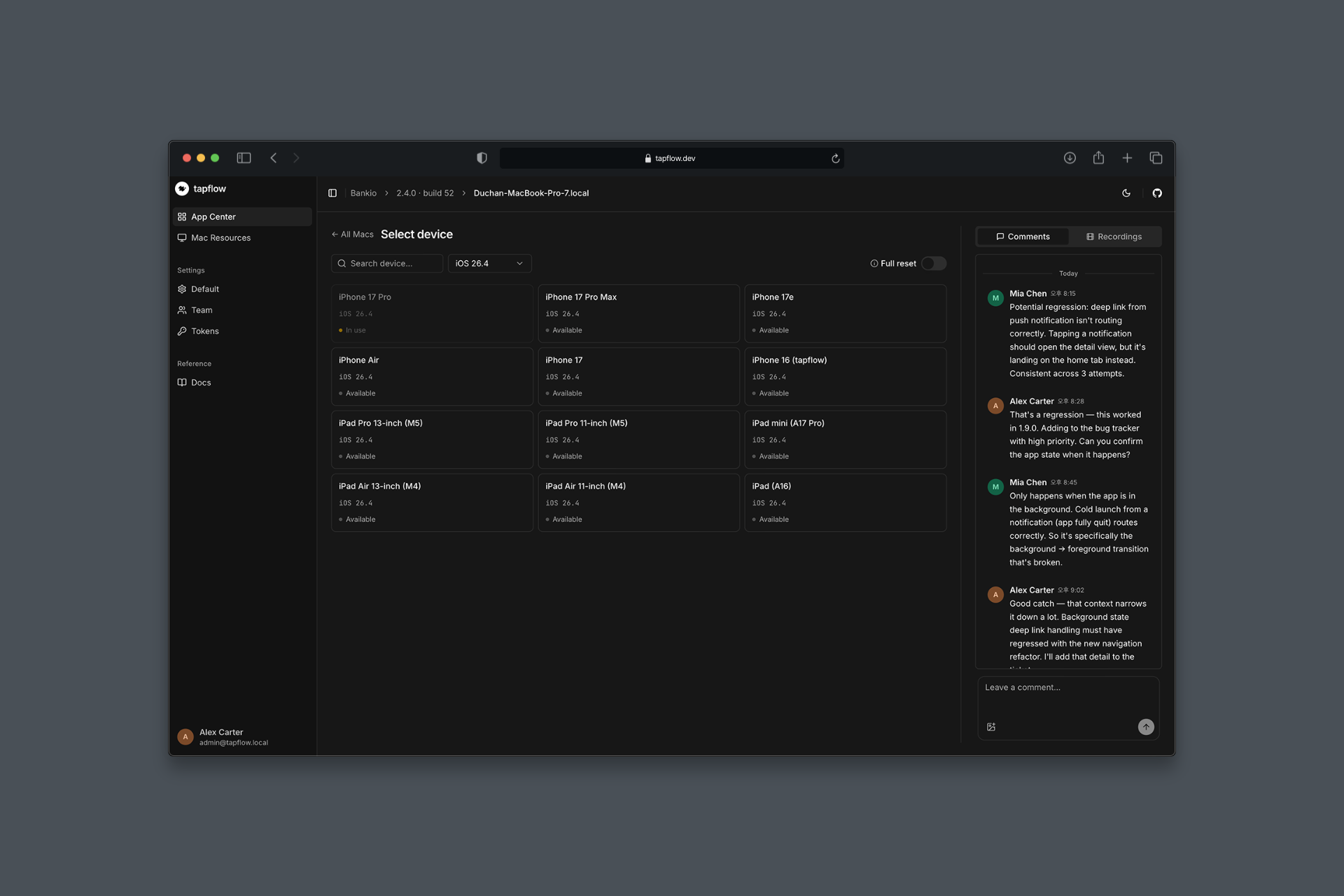The height and width of the screenshot is (896, 1344).
Task: Click the privacy shield icon
Action: click(482, 158)
